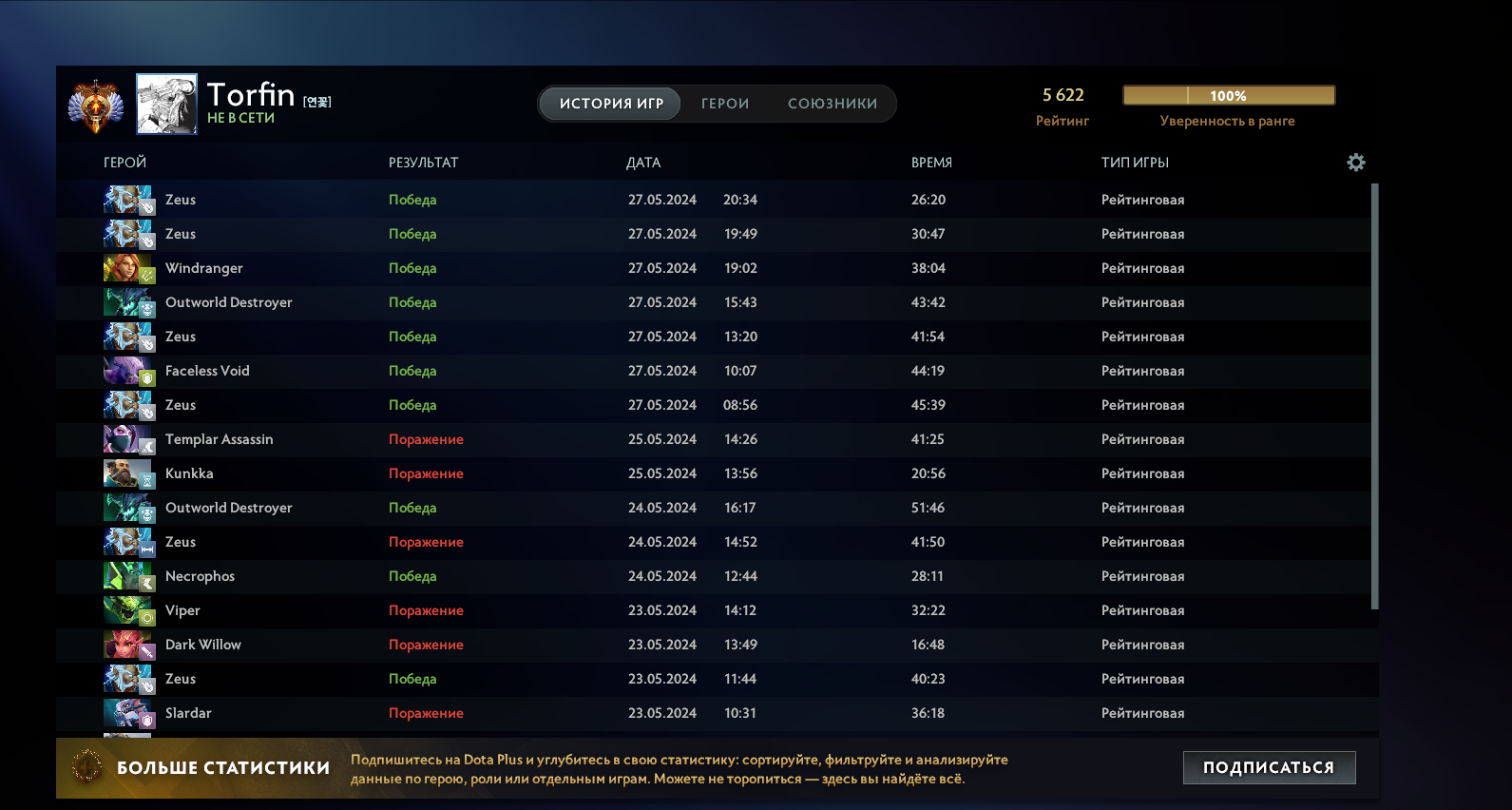Click the Kunkka hero name text
The width and height of the screenshot is (1512, 810).
click(x=189, y=473)
